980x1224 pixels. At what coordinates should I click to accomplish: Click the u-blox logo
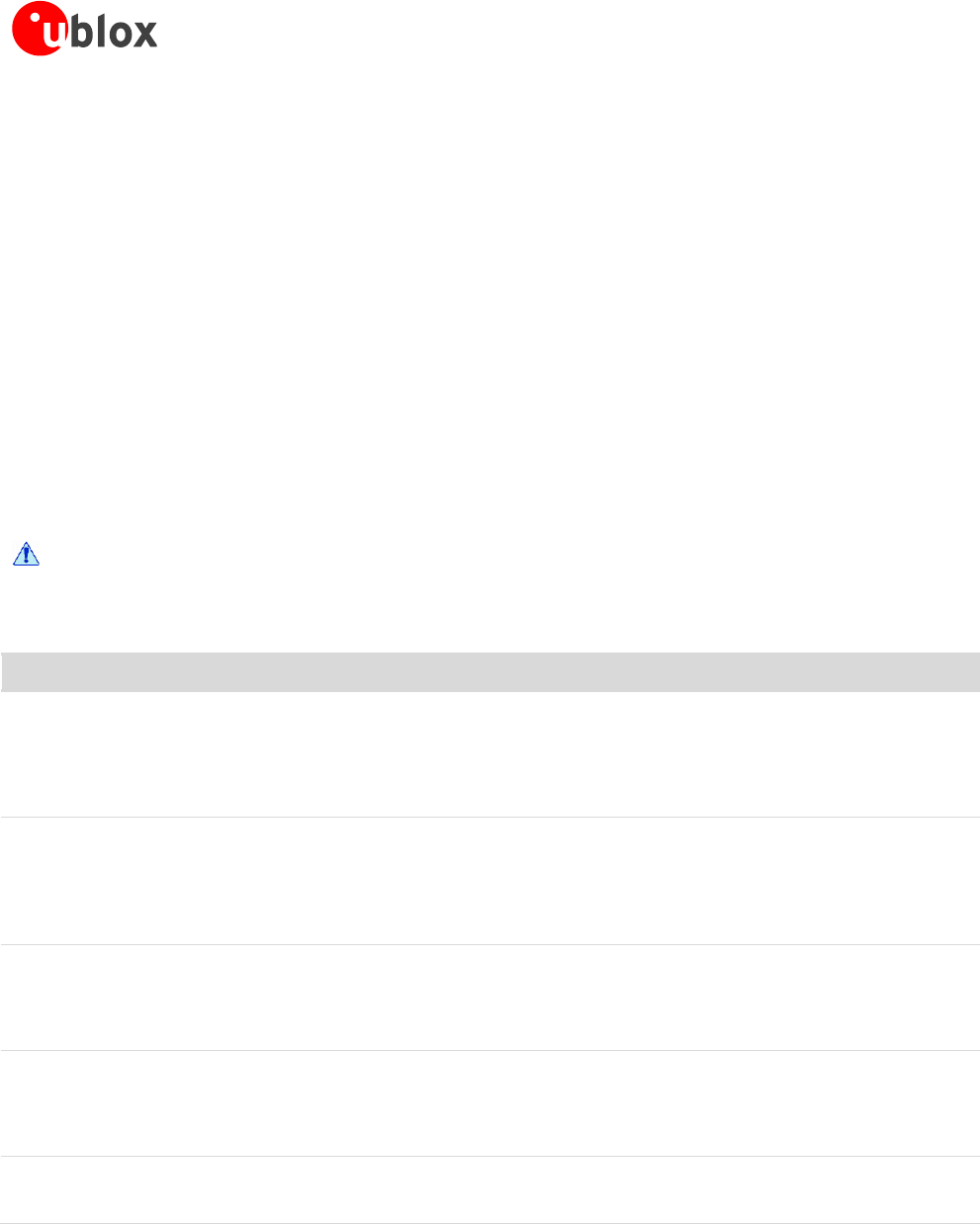pyautogui.click(x=84, y=31)
